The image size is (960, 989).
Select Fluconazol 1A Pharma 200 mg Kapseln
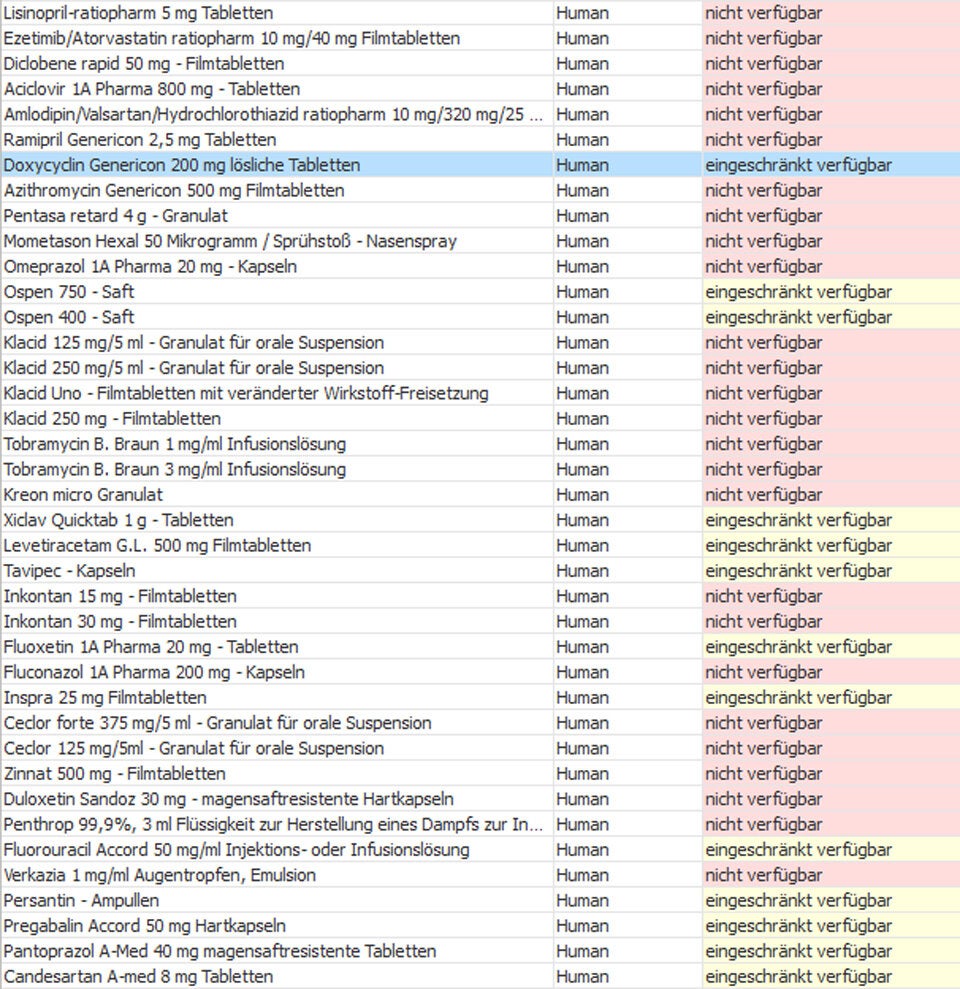(154, 672)
